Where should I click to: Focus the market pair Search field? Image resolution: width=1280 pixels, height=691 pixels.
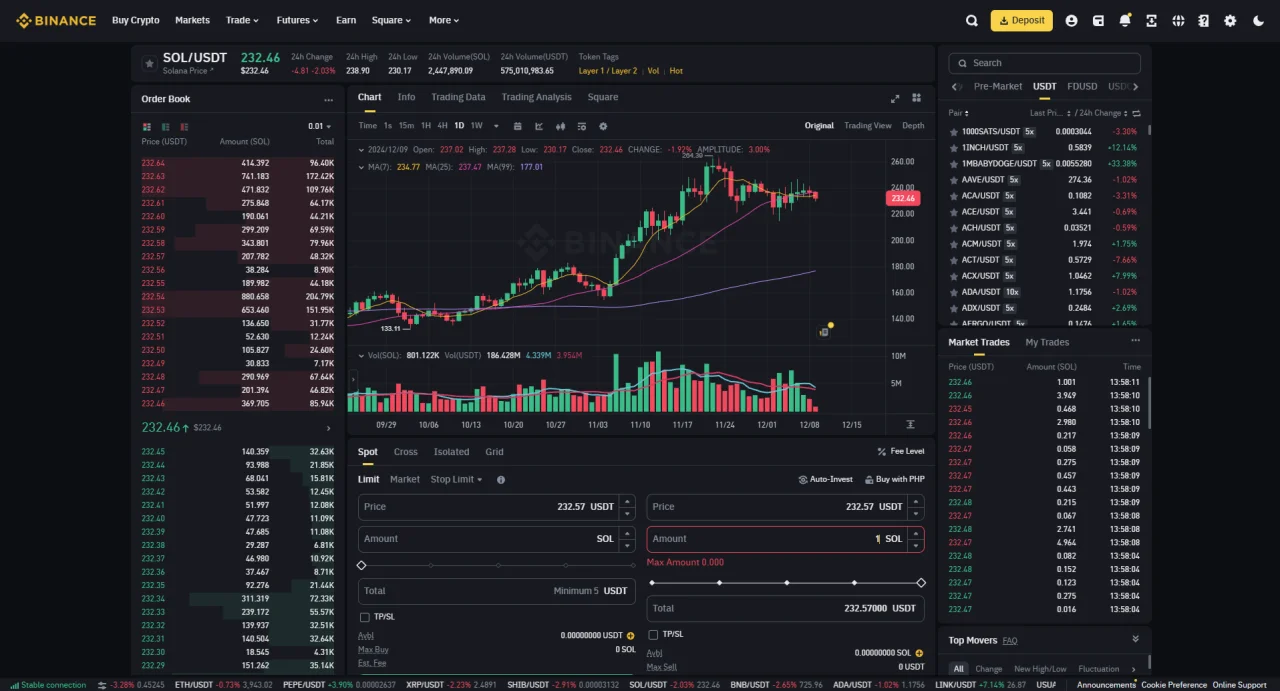point(1044,63)
